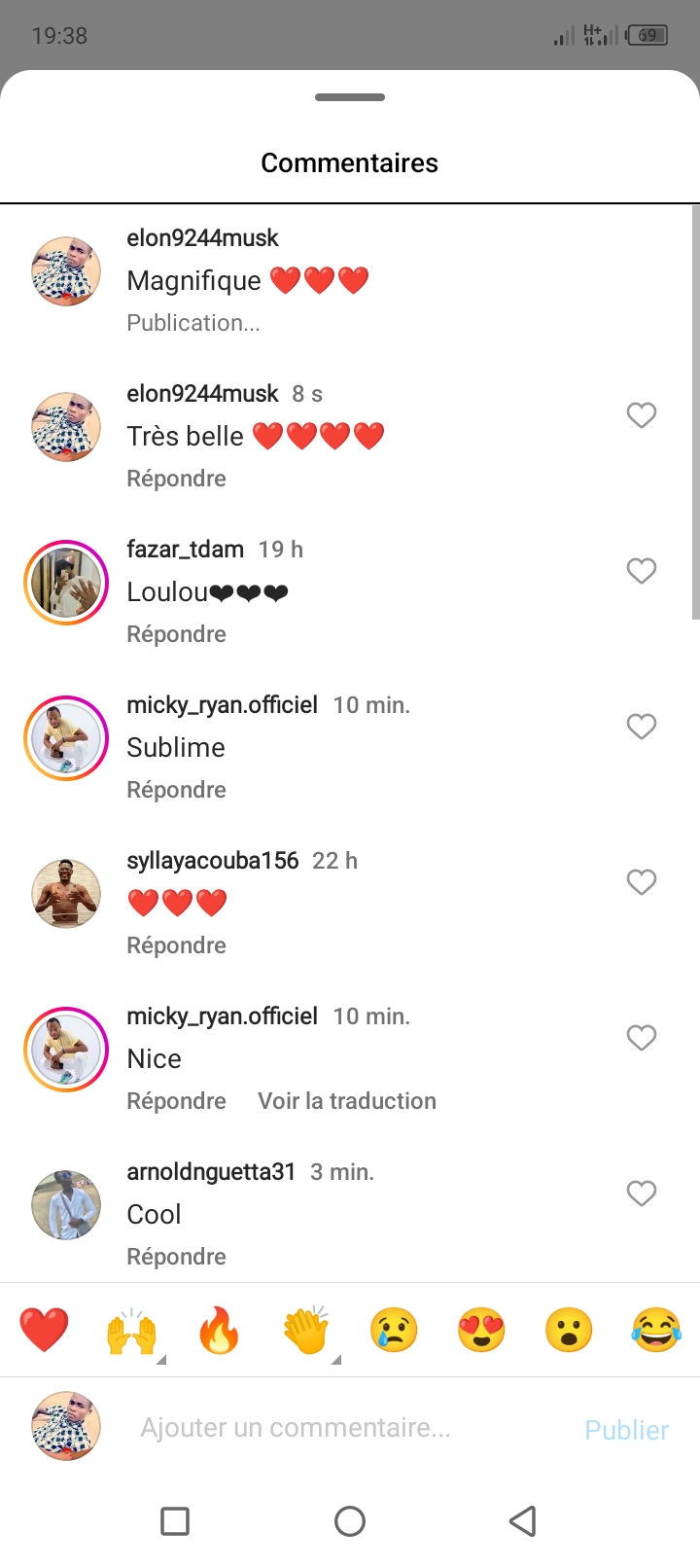Like arnoldnguetta31's "Cool" comment
Image resolution: width=700 pixels, height=1568 pixels.
[641, 1194]
